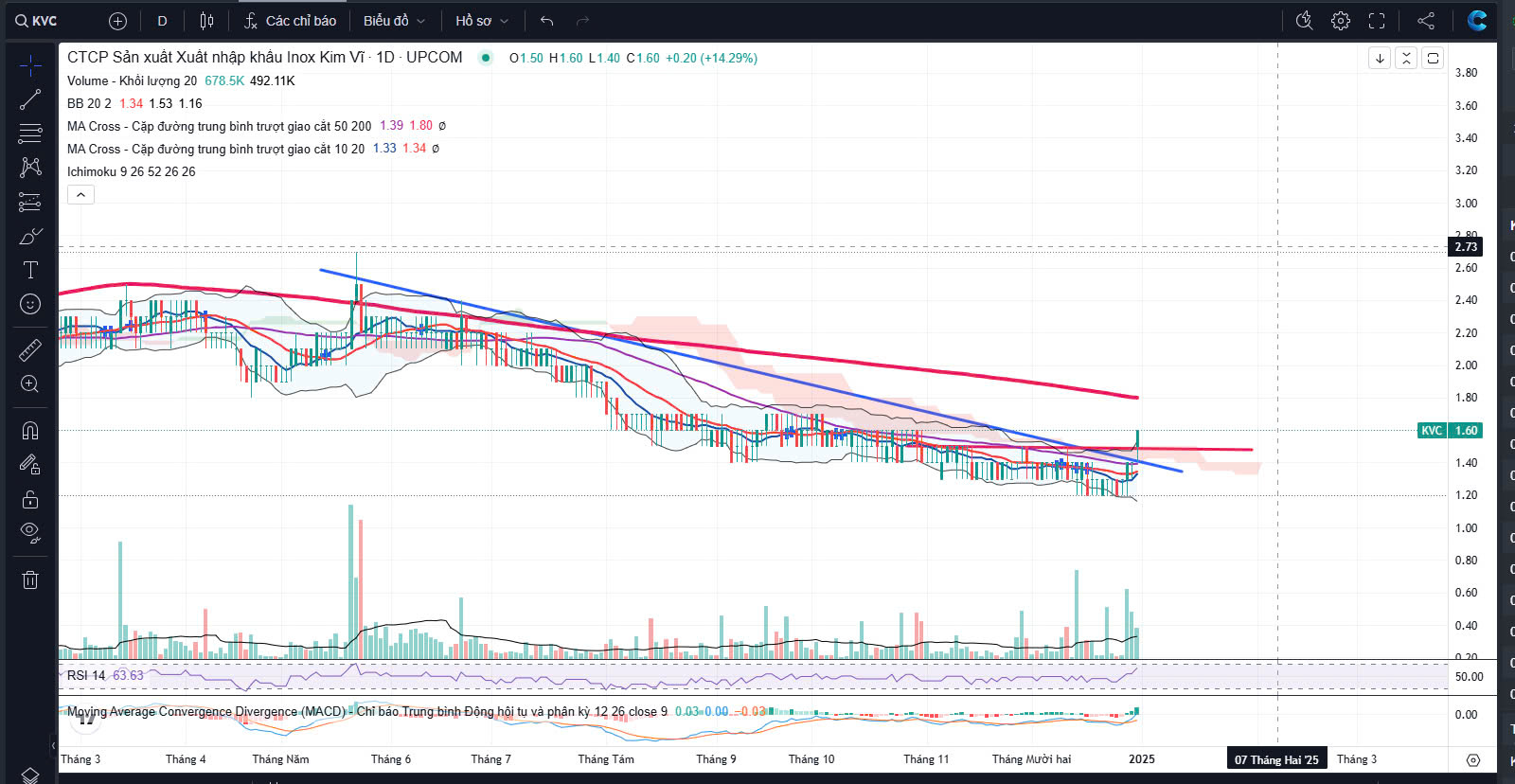Open the emoji and icons tool

30,304
